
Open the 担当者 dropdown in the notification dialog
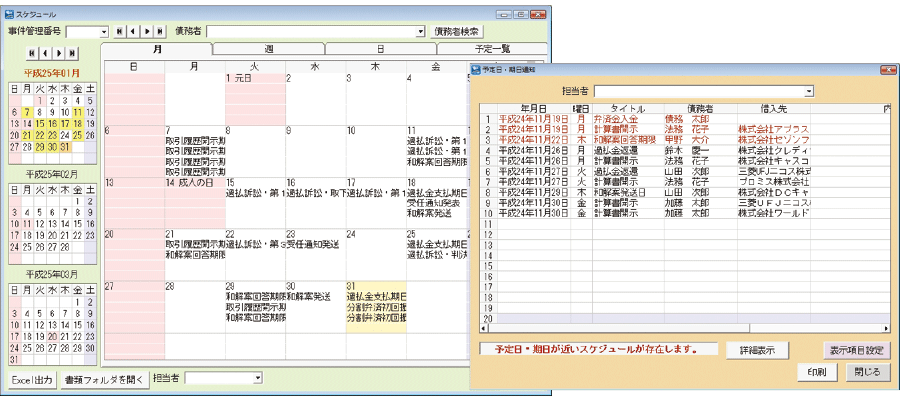point(808,91)
